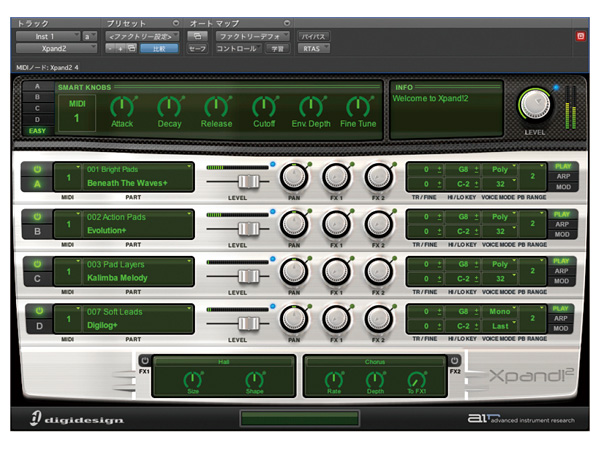Screen dimensions: 600x450
Task: Toggle the セーフ safe button
Action: (x=197, y=49)
